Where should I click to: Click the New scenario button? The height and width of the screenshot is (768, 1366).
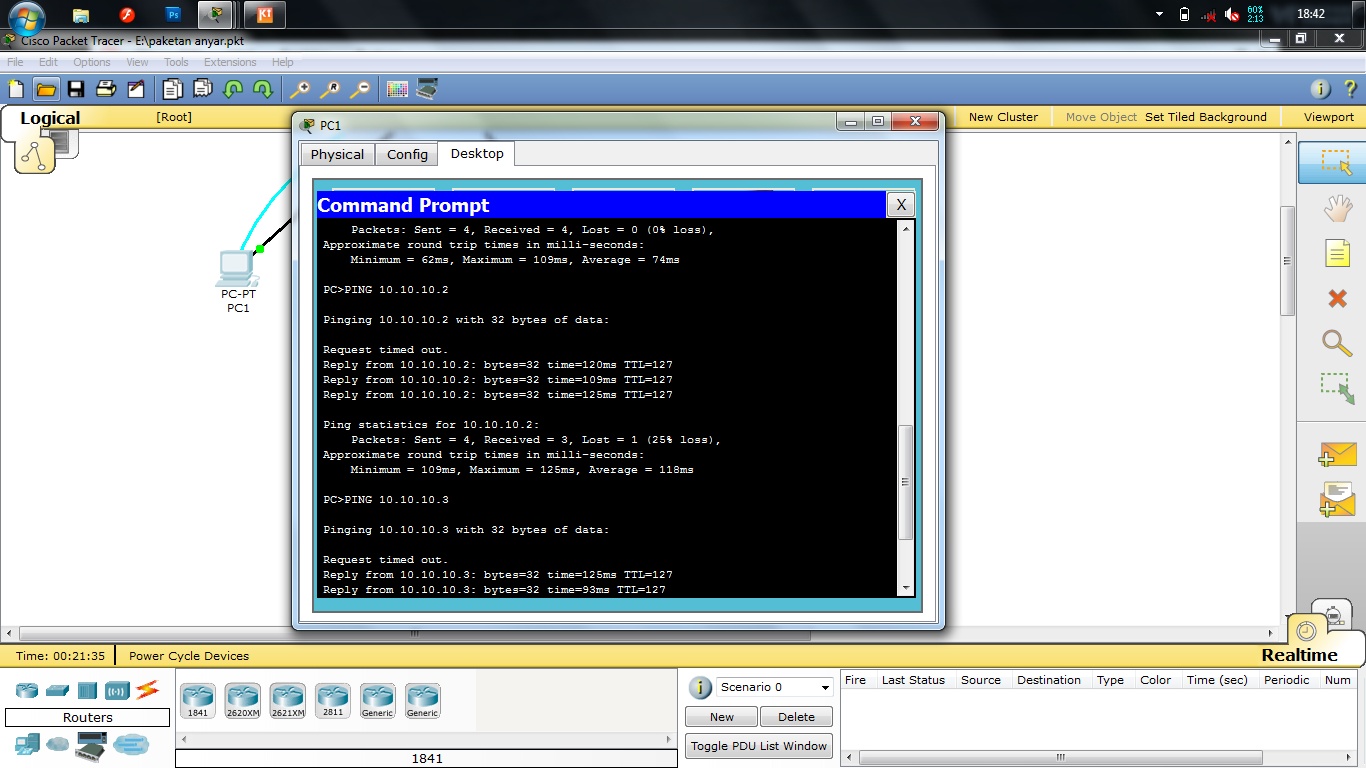point(721,717)
